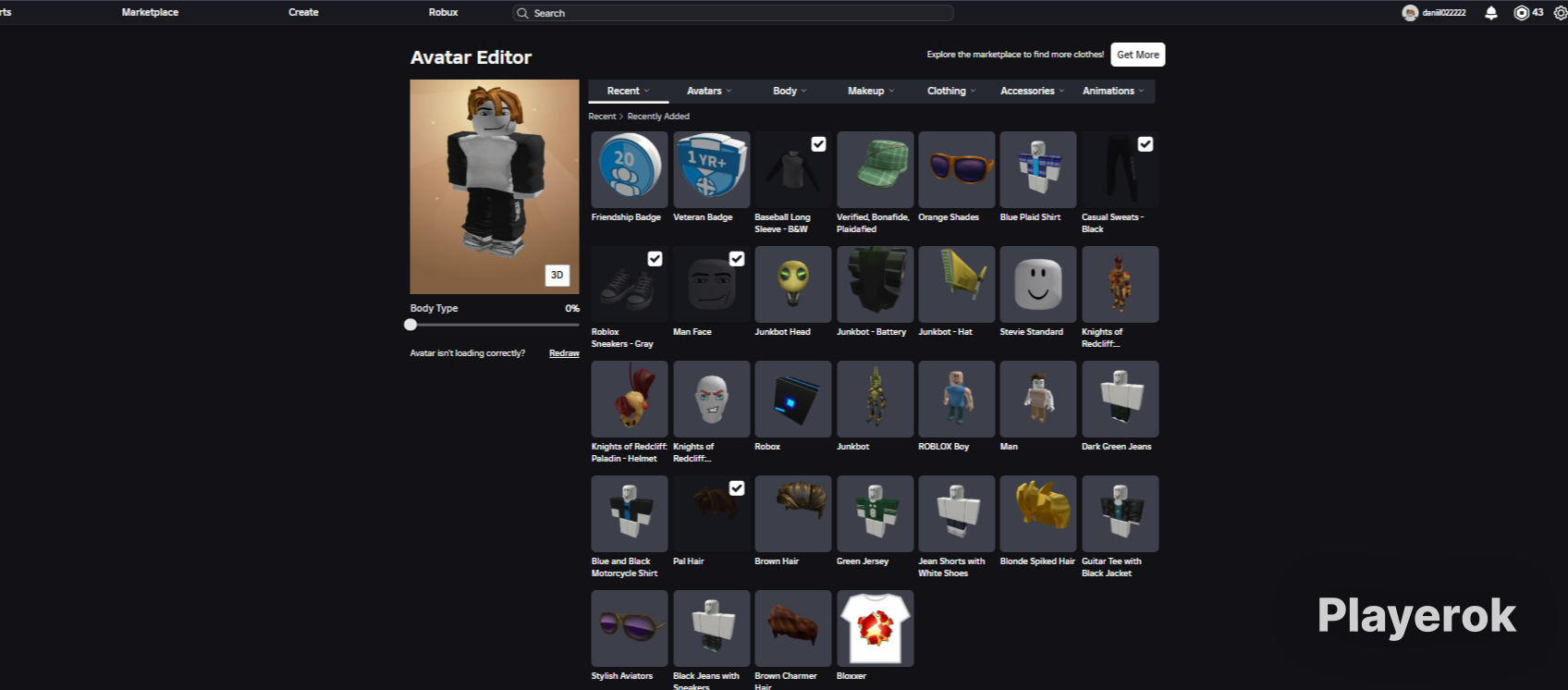Toggle the 3D avatar view button
Image resolution: width=1568 pixels, height=690 pixels.
click(557, 275)
